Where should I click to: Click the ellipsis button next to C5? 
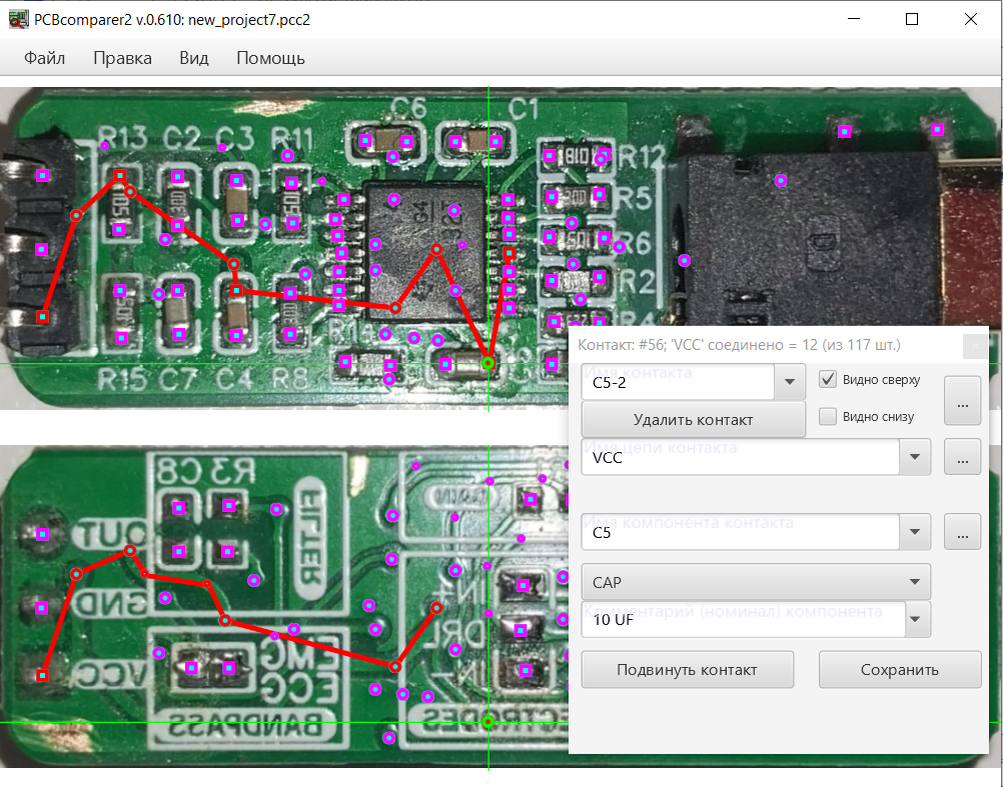[963, 532]
